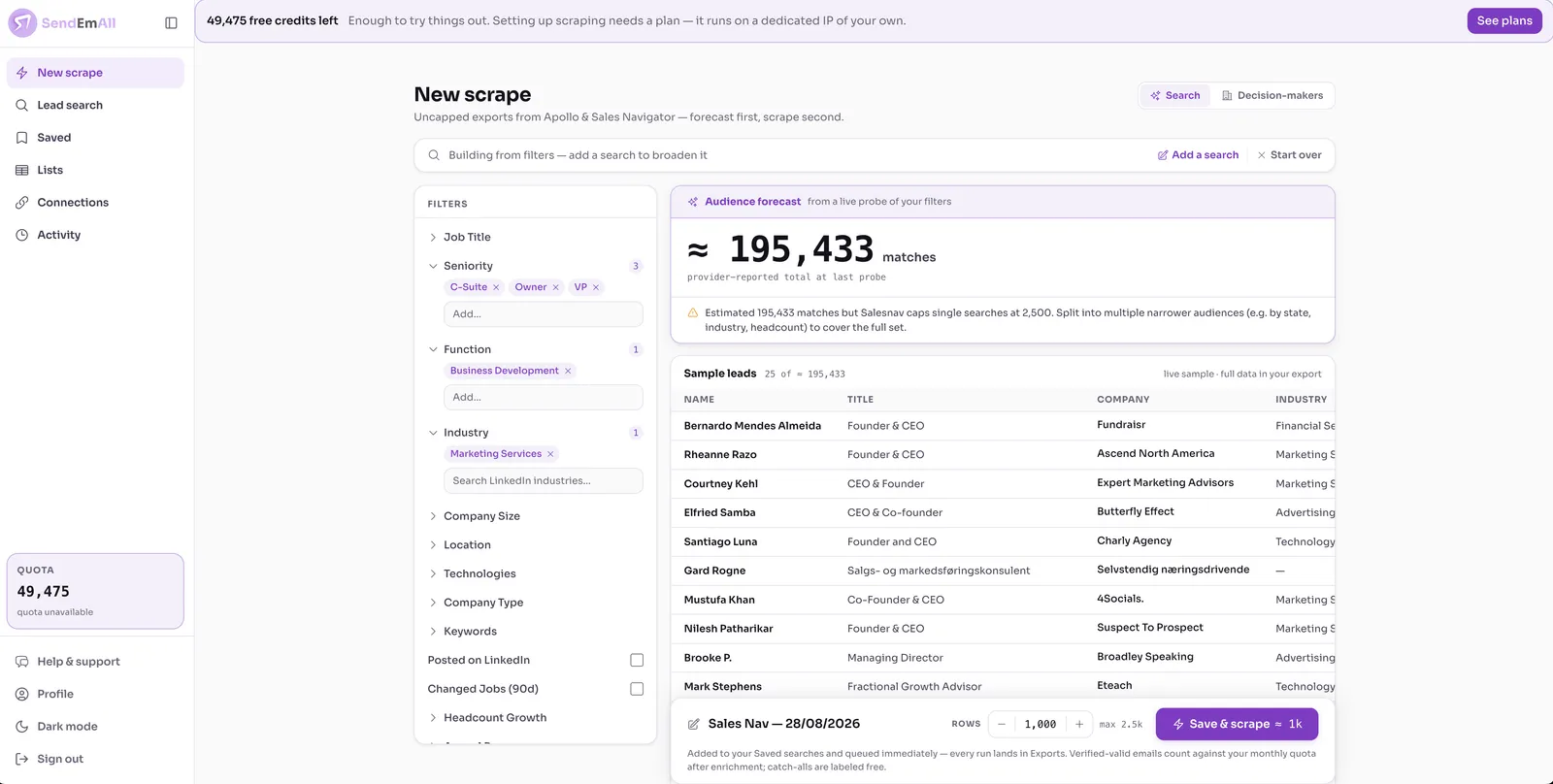Remove the VP seniority chip
Screen dimensions: 1553x784
click(596, 287)
